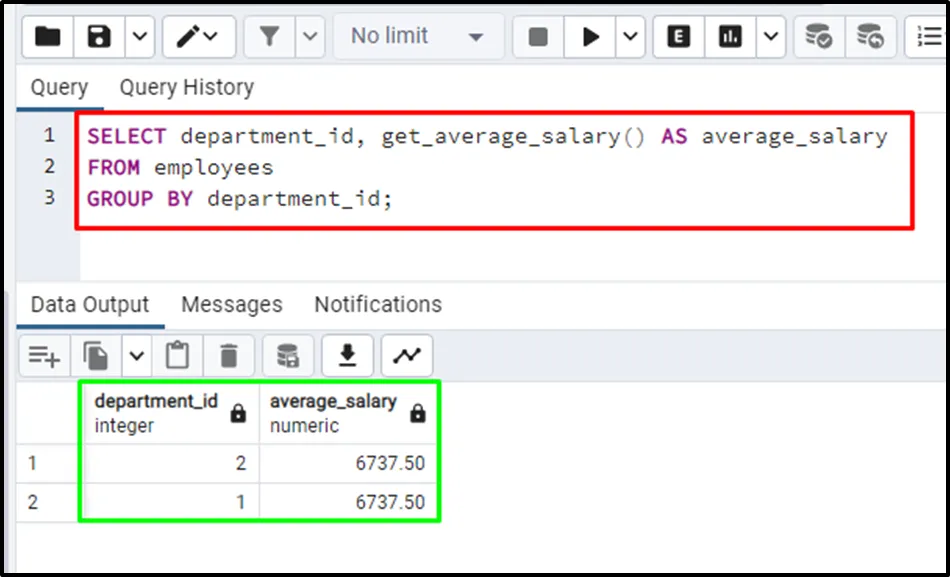This screenshot has width=950, height=577.
Task: Select the Notifications tab
Action: 378,304
